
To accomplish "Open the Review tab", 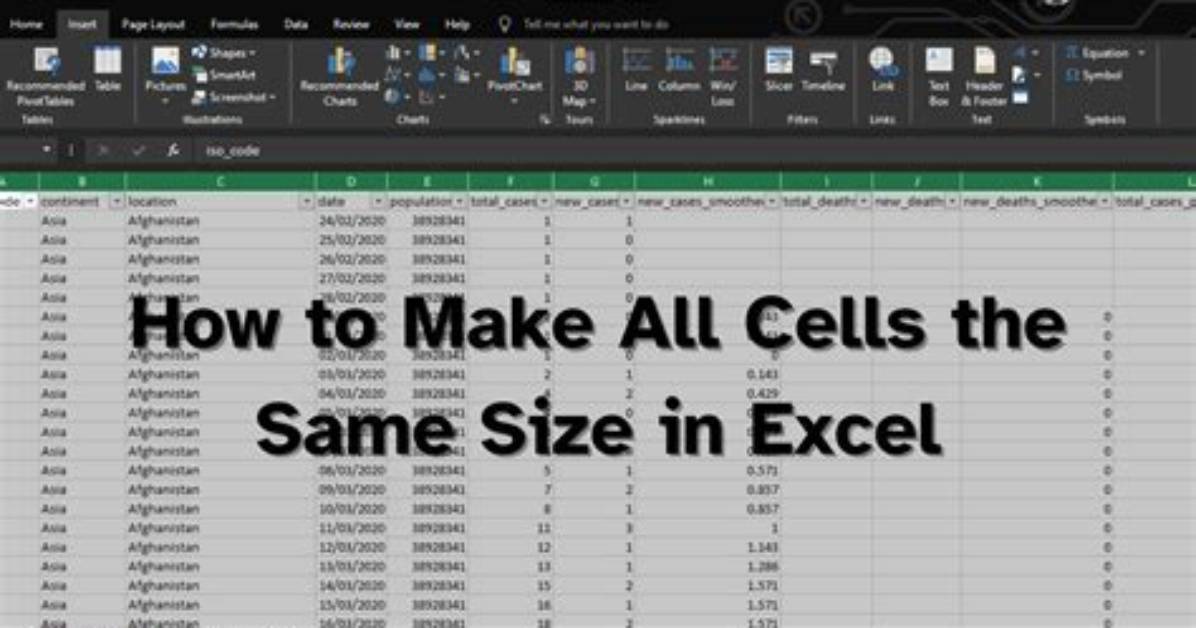I will (351, 24).
